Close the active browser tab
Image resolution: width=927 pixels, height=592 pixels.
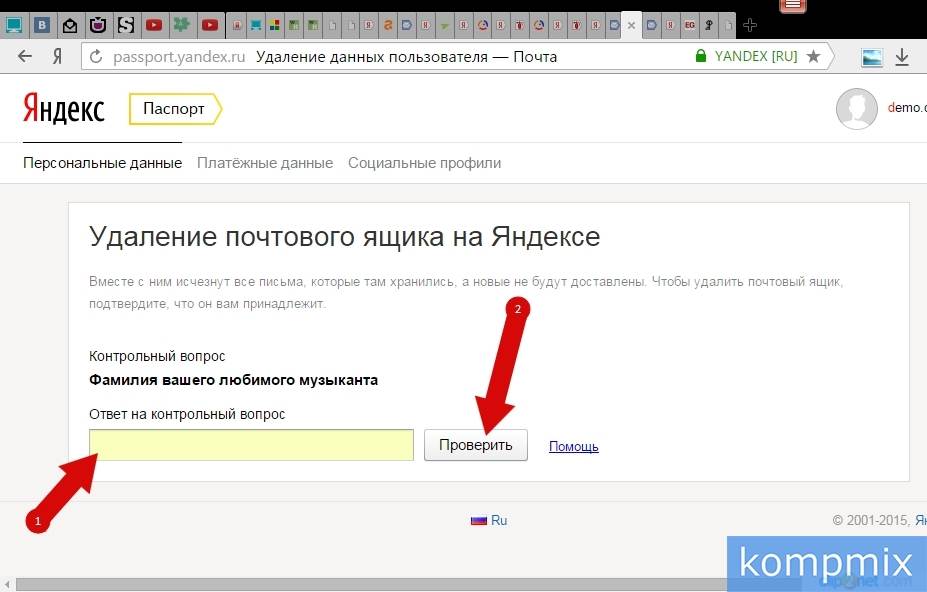point(631,25)
